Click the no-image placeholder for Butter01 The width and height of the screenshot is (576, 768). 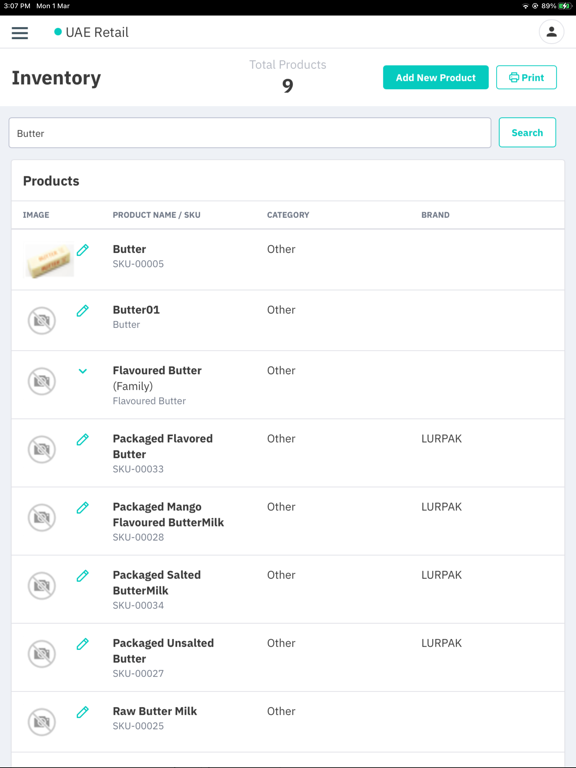tap(42, 321)
